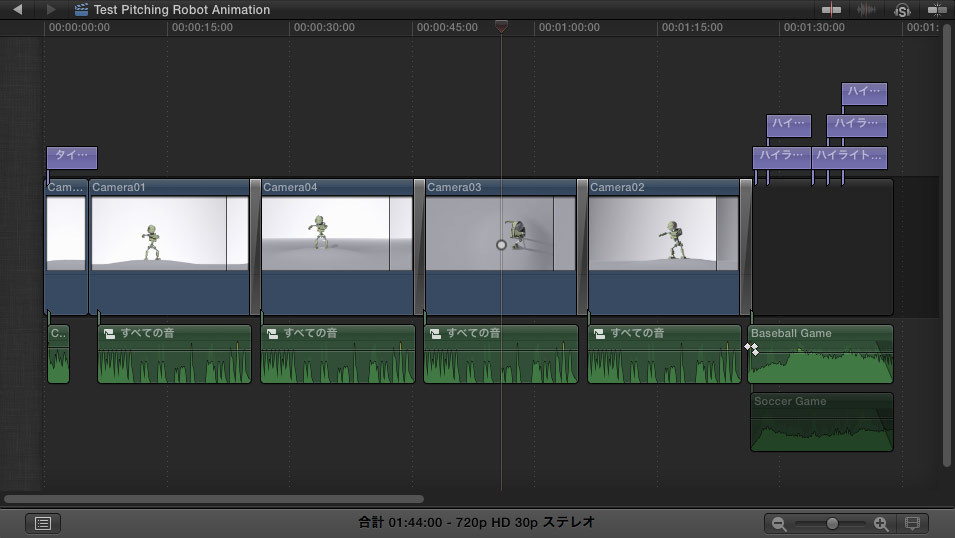Select the first short Cam... clip
Image resolution: width=955 pixels, height=538 pixels.
(x=66, y=247)
